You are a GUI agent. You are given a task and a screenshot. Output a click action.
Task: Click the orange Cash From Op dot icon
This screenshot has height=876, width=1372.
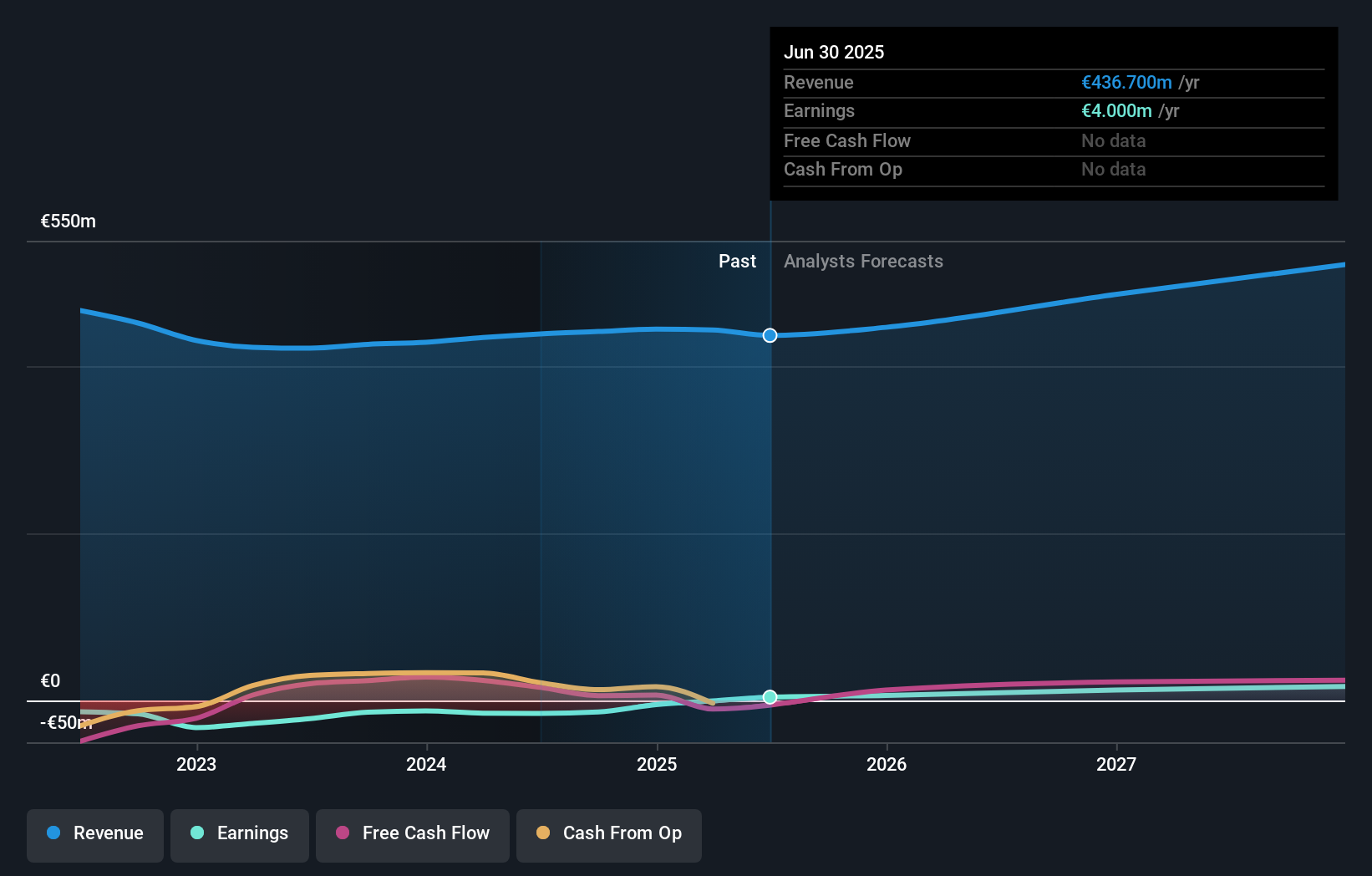[543, 833]
